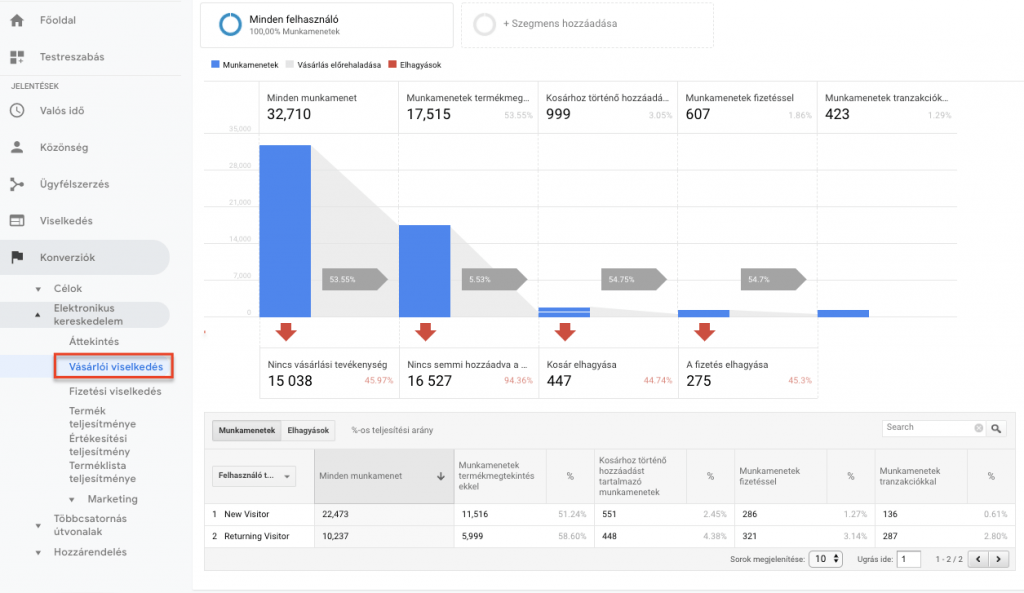Go to next table page
Viewport: 1024px width, 593px height.
(x=999, y=559)
